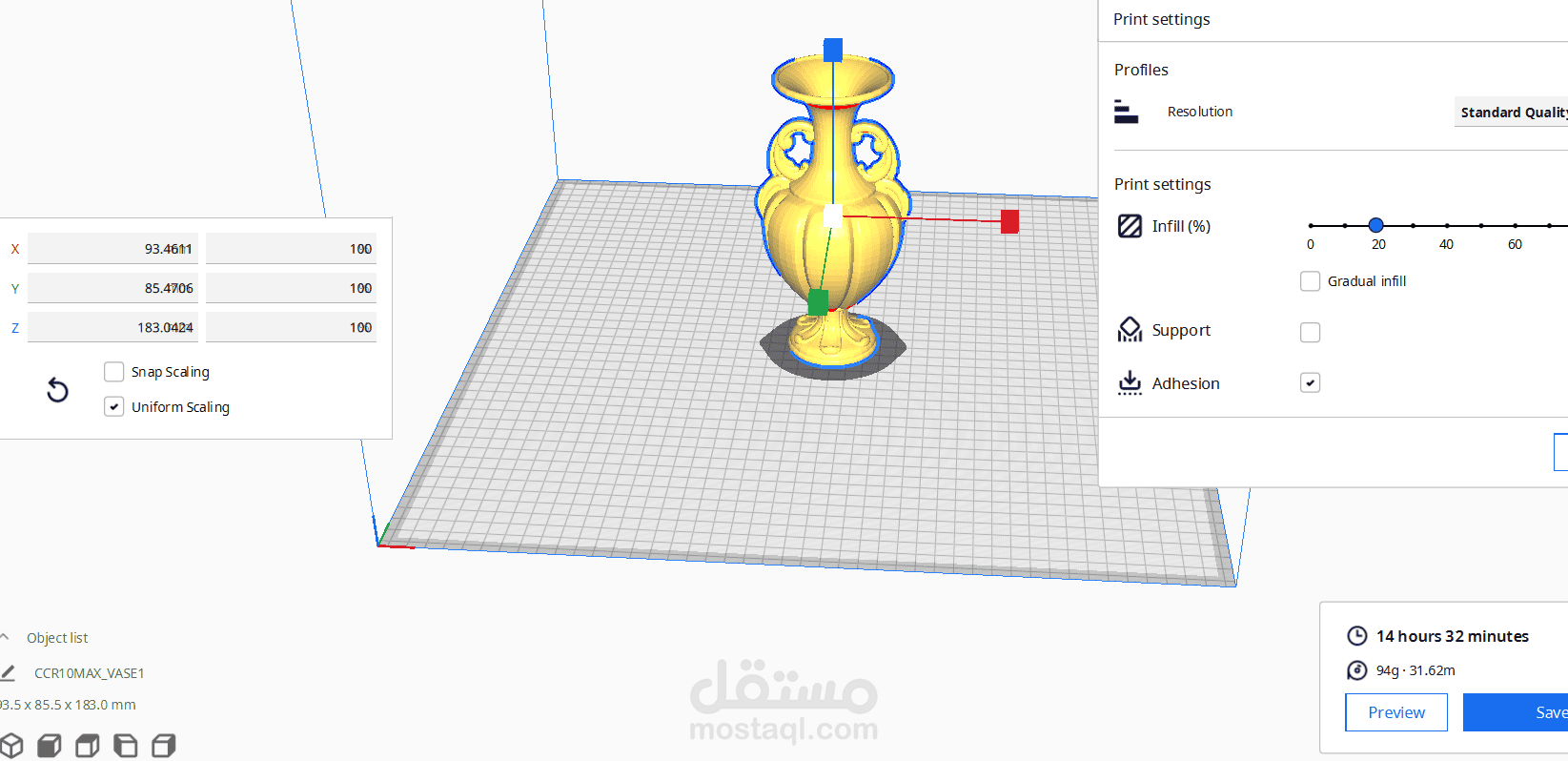Click the reset scale arrow icon

57,389
